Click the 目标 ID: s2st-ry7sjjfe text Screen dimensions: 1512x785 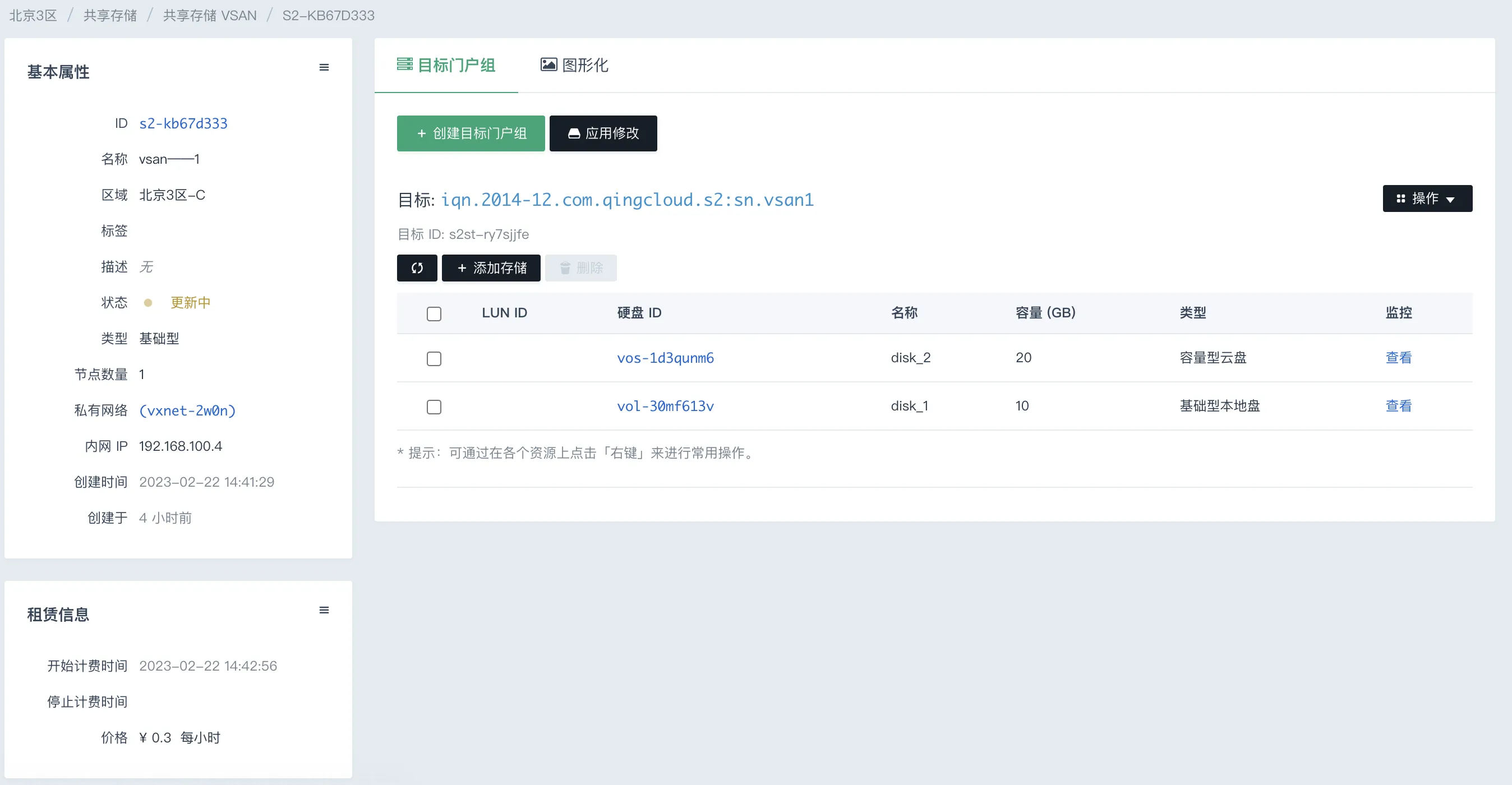coord(463,235)
